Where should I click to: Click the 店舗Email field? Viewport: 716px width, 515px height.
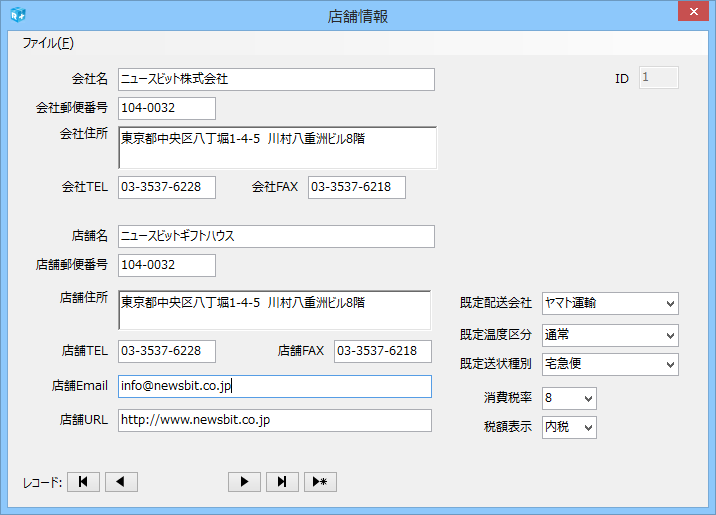coord(275,386)
